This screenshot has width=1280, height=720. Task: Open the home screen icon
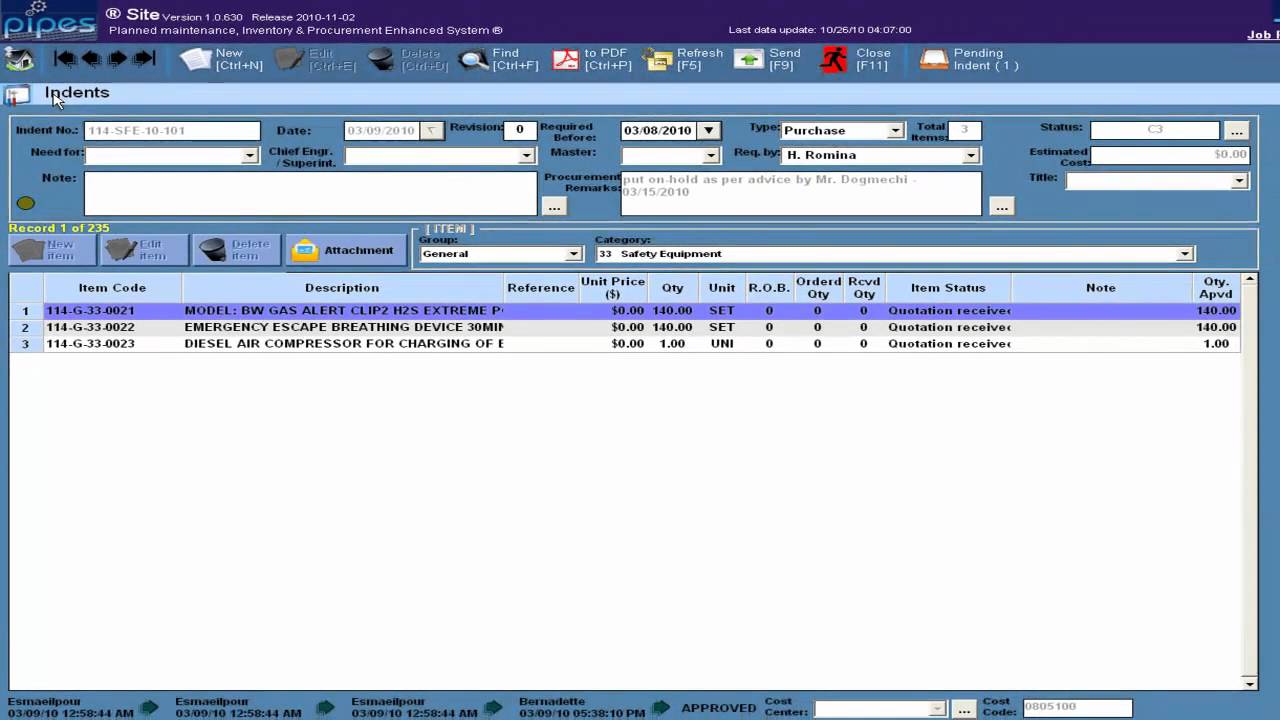pyautogui.click(x=19, y=59)
